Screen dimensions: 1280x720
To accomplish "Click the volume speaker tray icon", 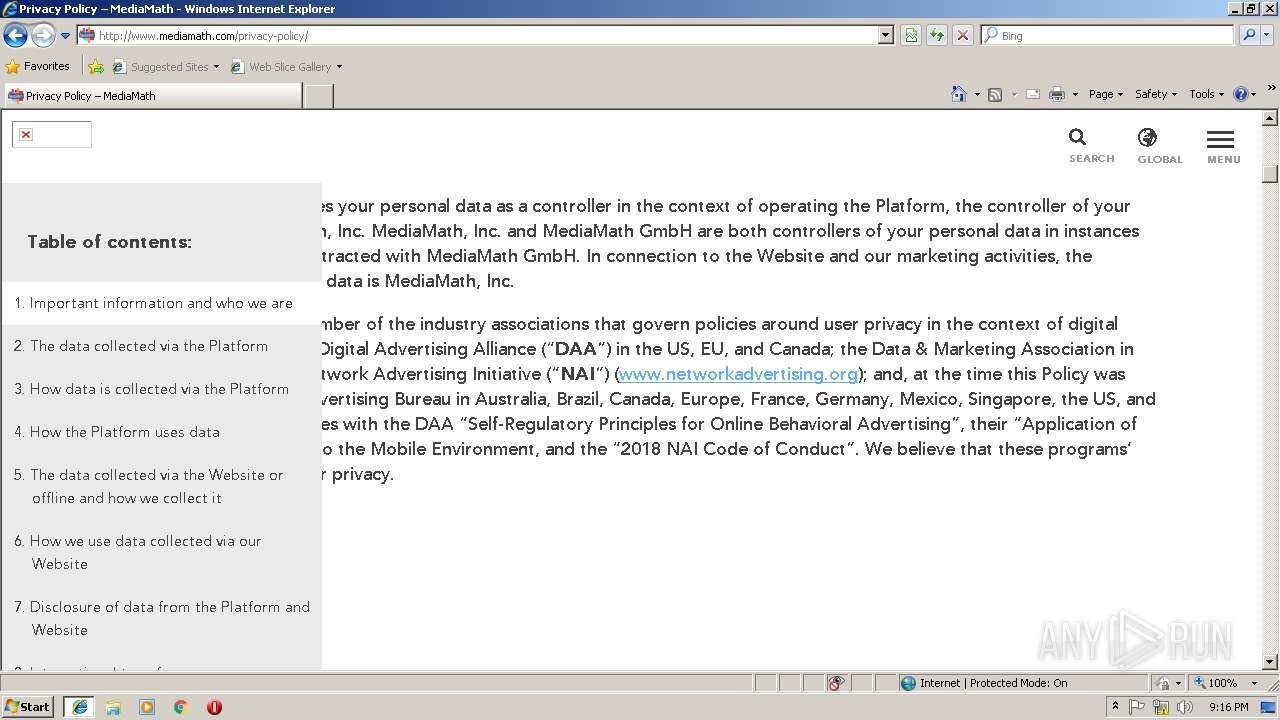I will (1186, 707).
